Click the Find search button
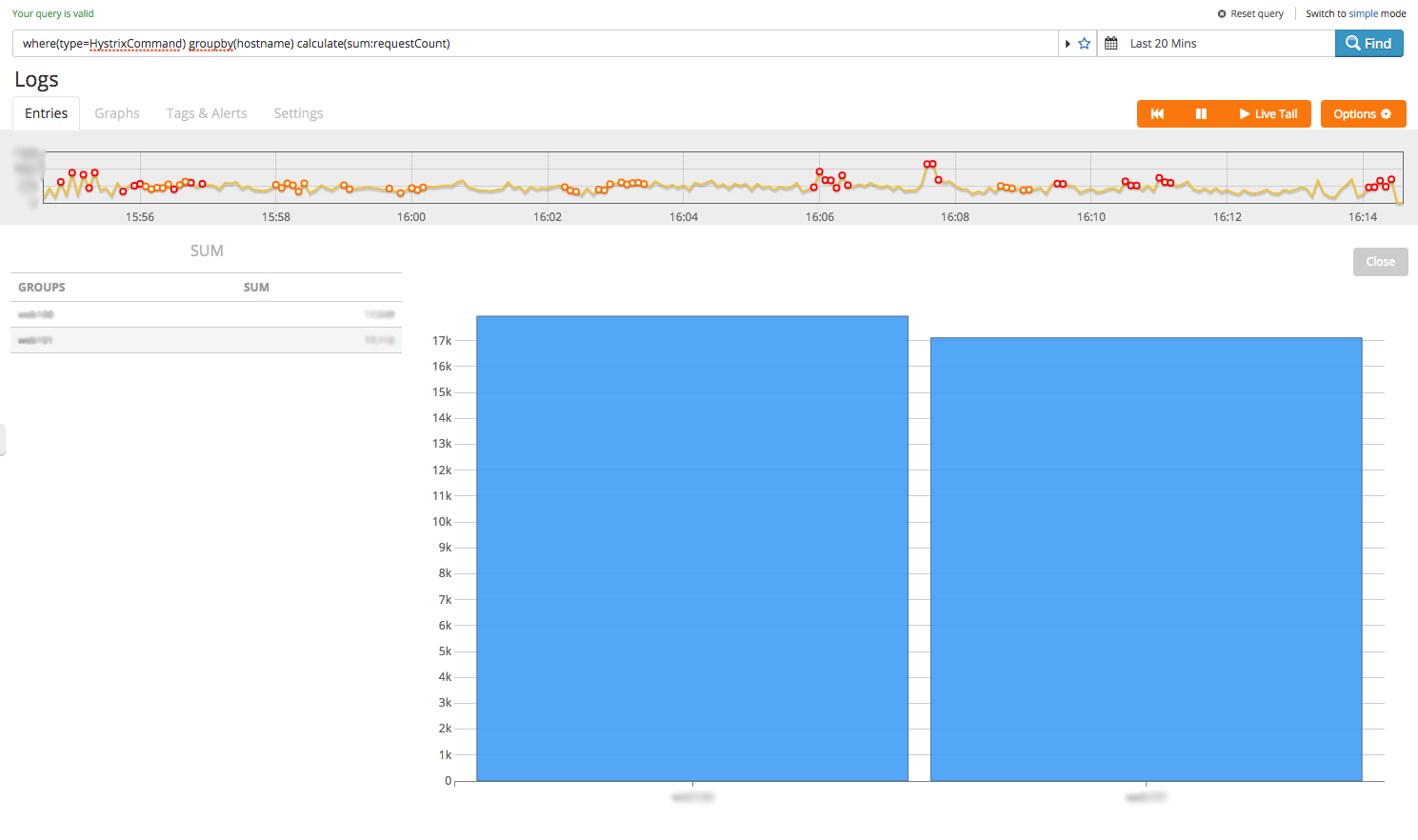This screenshot has height=840, width=1418. [1368, 44]
